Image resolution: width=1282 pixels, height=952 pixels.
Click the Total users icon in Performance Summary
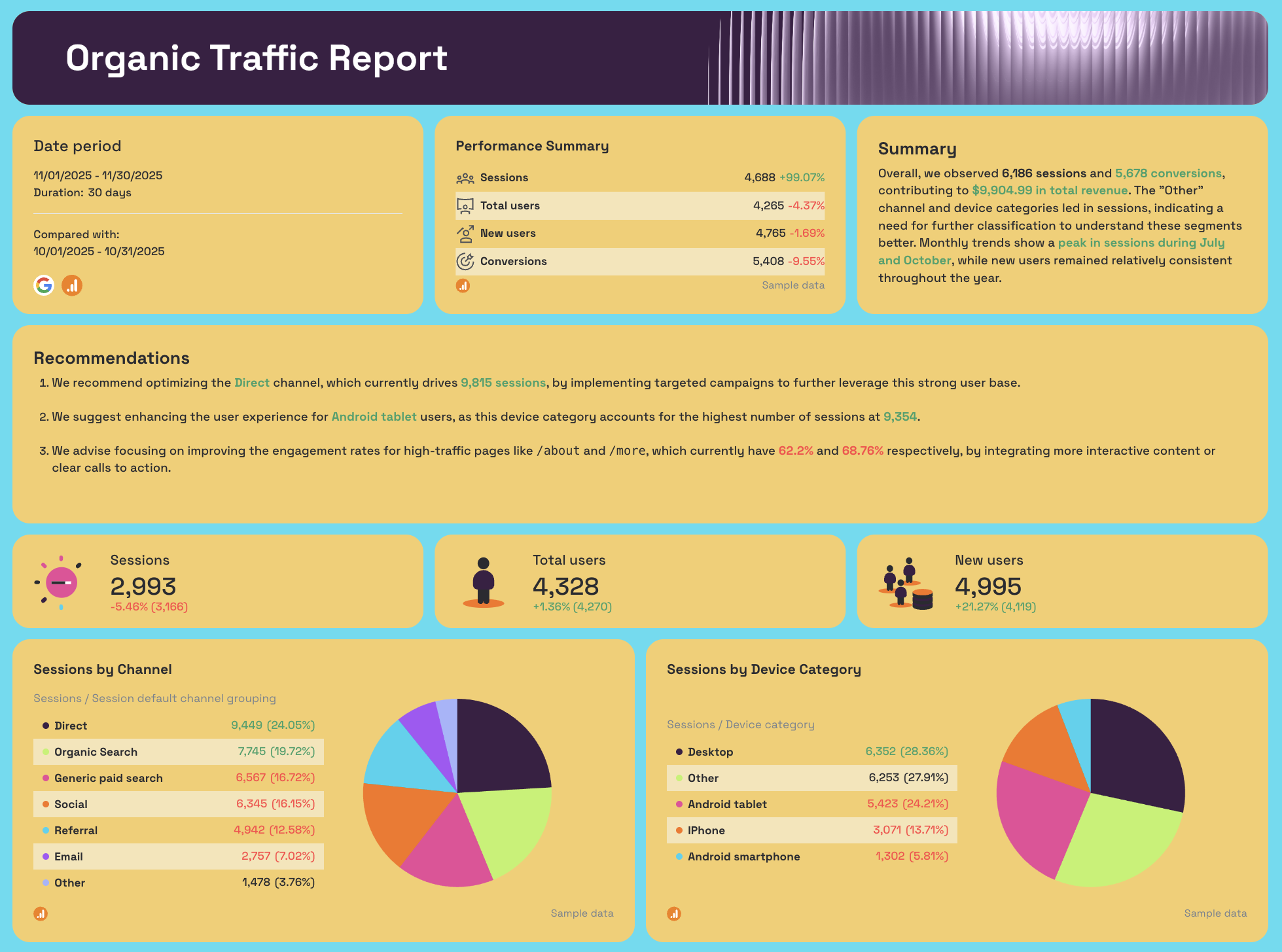[x=465, y=205]
